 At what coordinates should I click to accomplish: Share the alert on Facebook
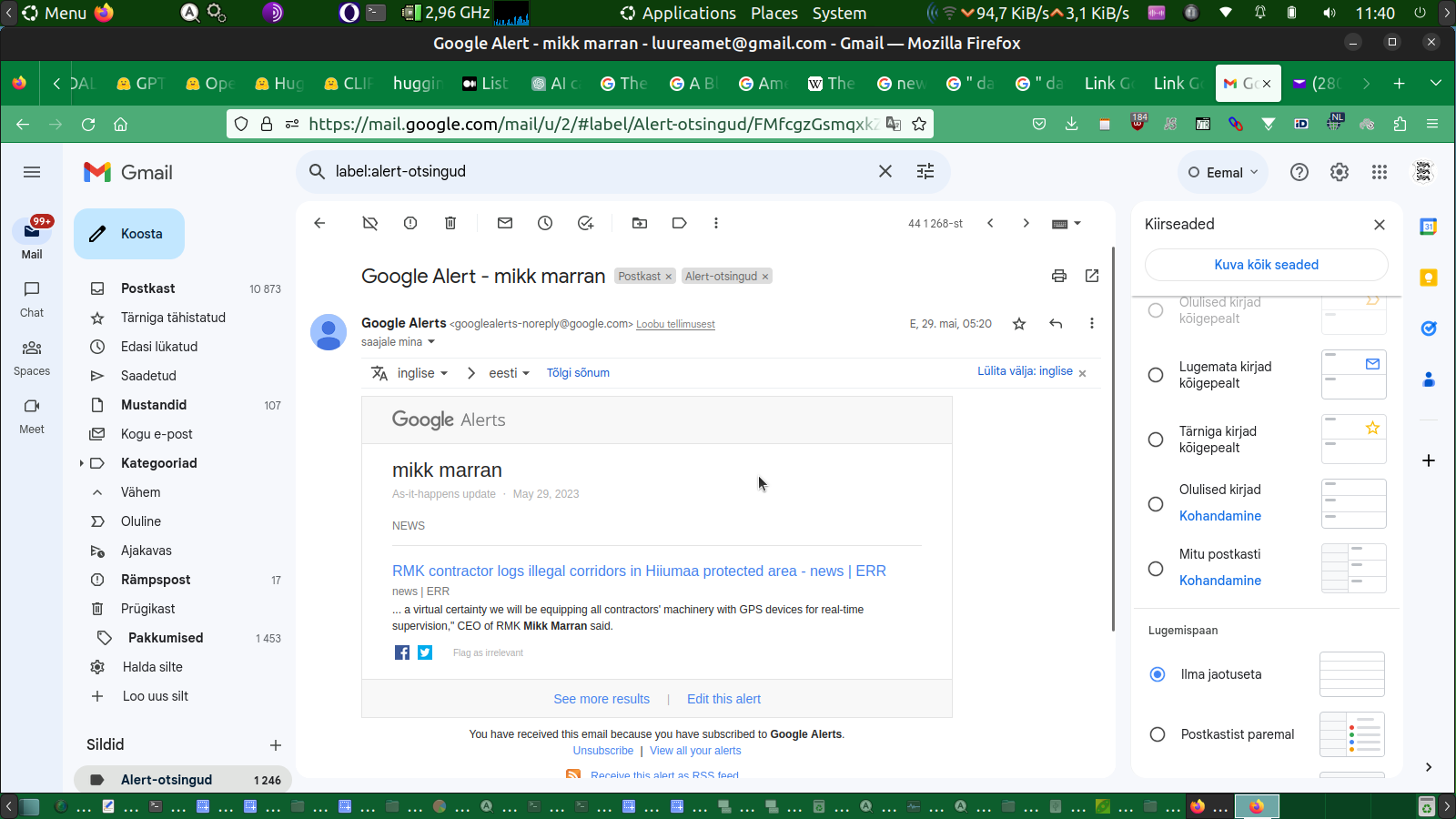point(402,652)
